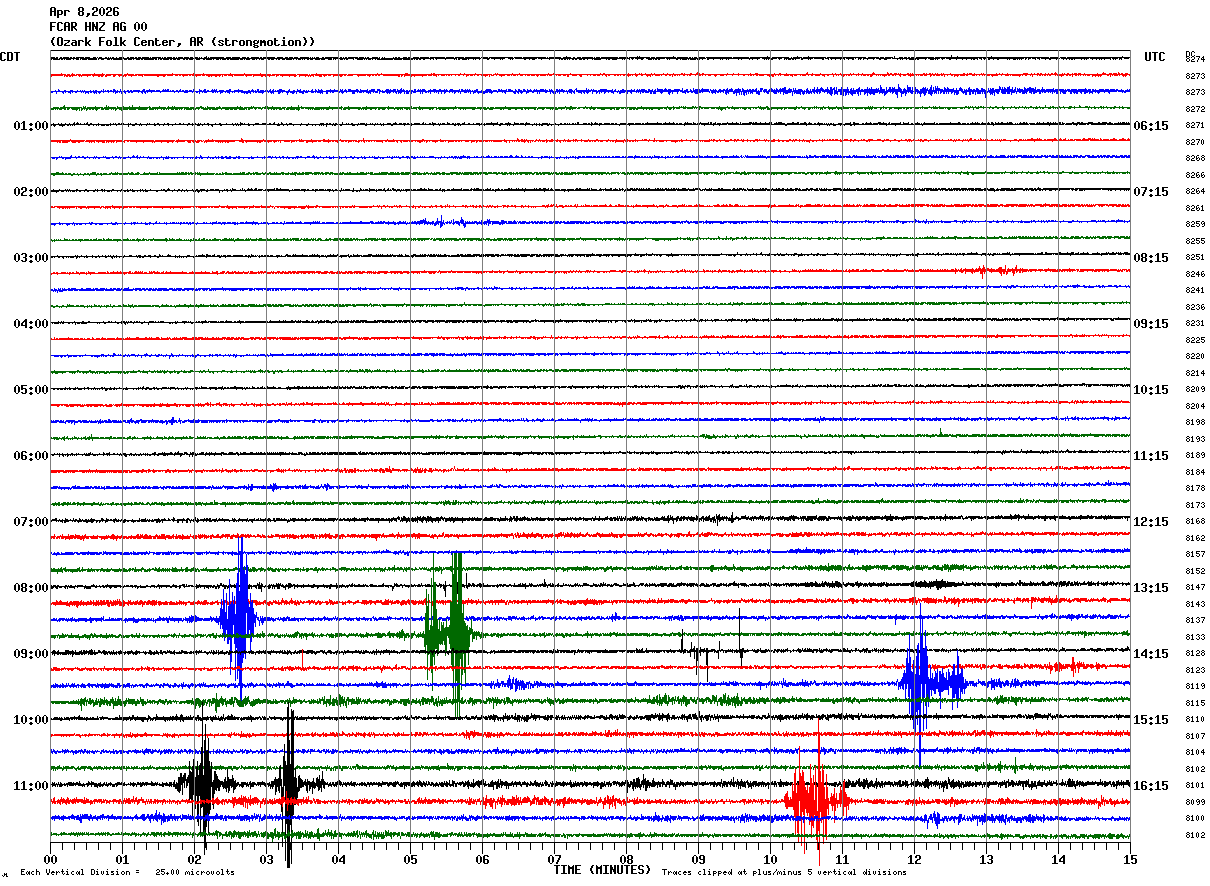Click the DC offset value 8099

1195,802
